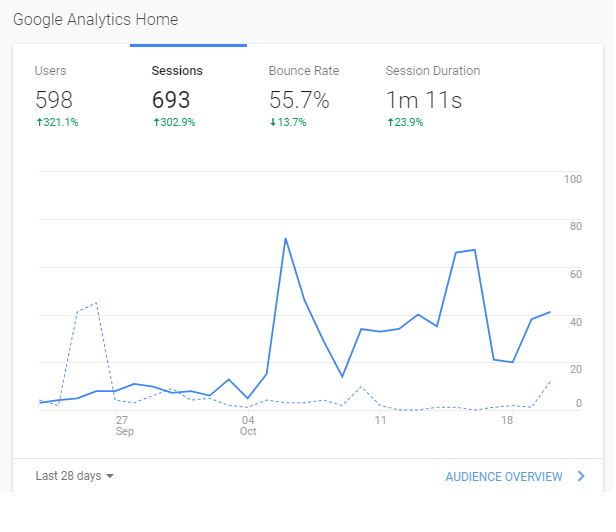Screen dimensions: 616x532
Task: Click the sessions line peak after 04 Oct
Action: coord(286,238)
